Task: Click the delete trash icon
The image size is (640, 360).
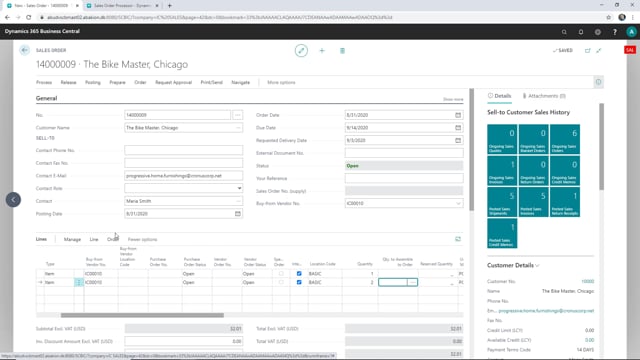Action: click(342, 51)
